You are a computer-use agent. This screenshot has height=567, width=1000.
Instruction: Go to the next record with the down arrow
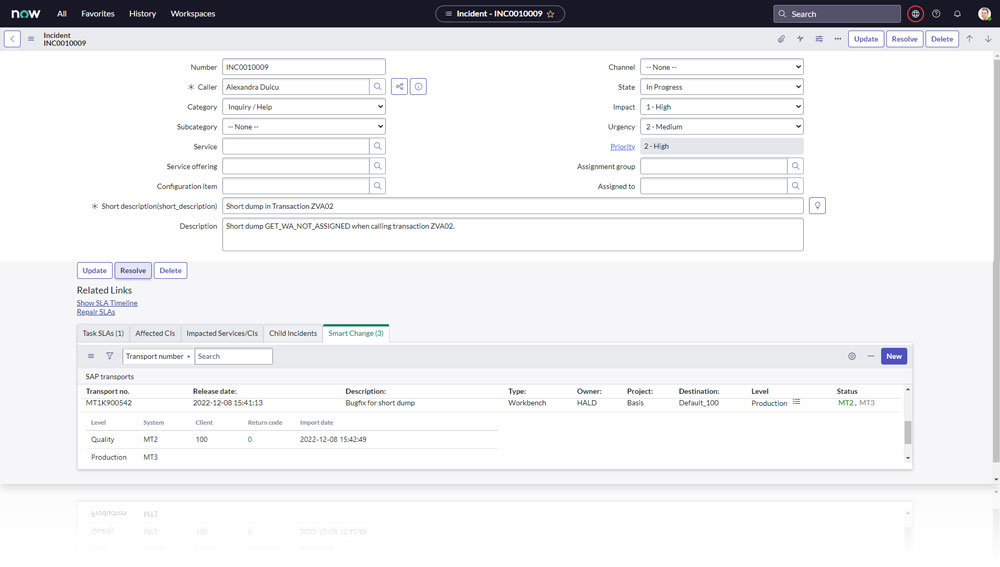tap(988, 39)
